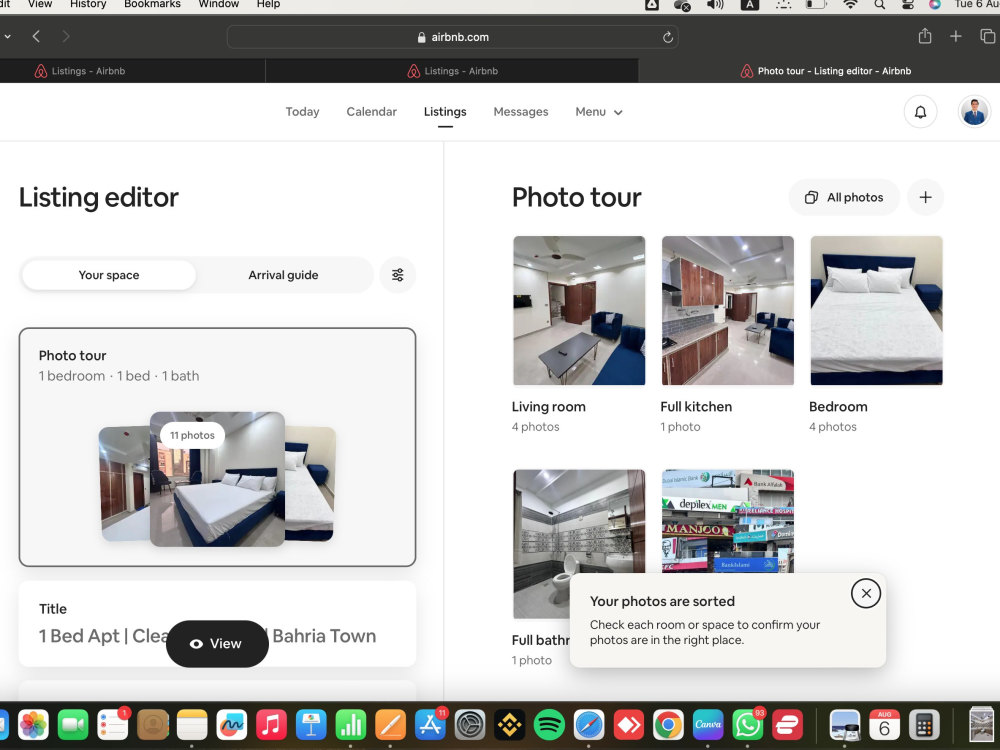Open the host profile avatar
1000x750 pixels.
click(974, 112)
